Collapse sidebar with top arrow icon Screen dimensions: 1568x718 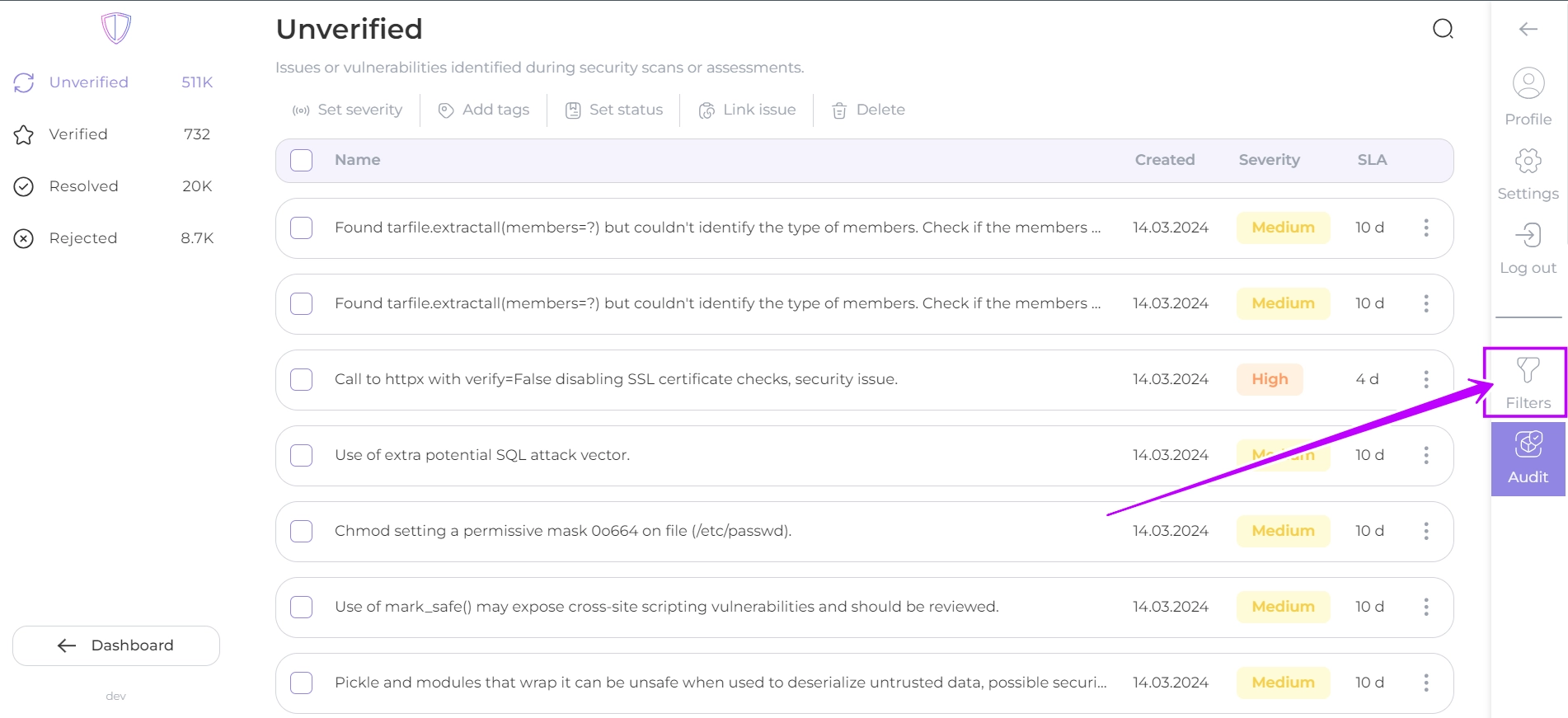coord(1528,30)
